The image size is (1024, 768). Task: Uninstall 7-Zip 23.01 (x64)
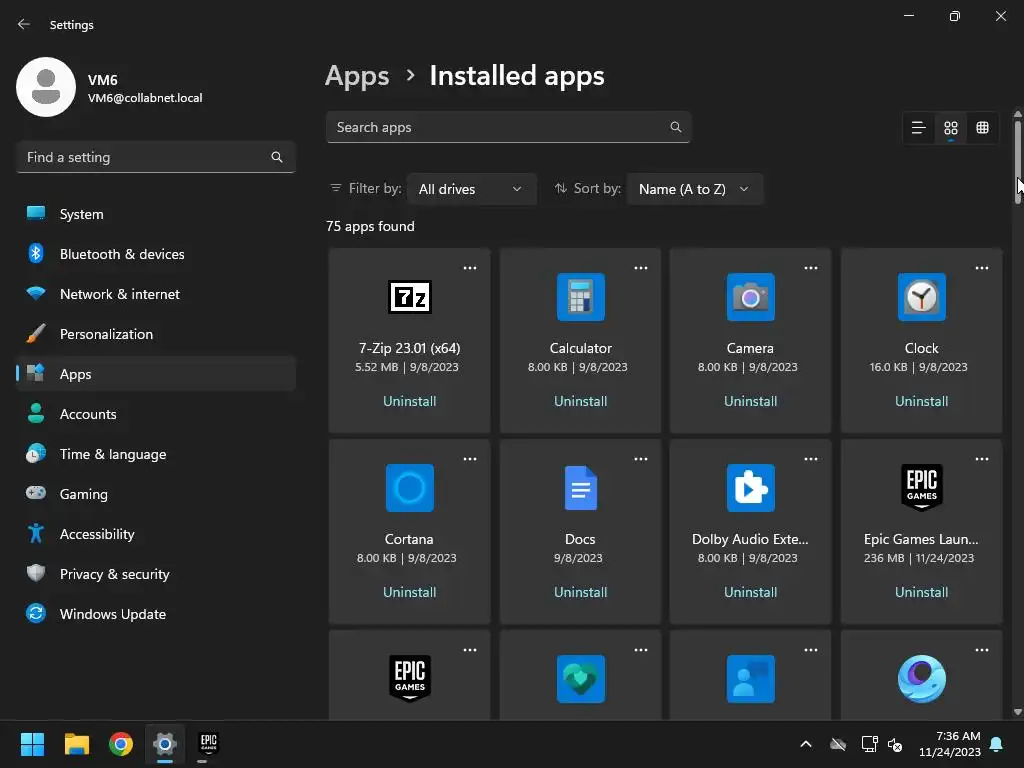coord(409,401)
